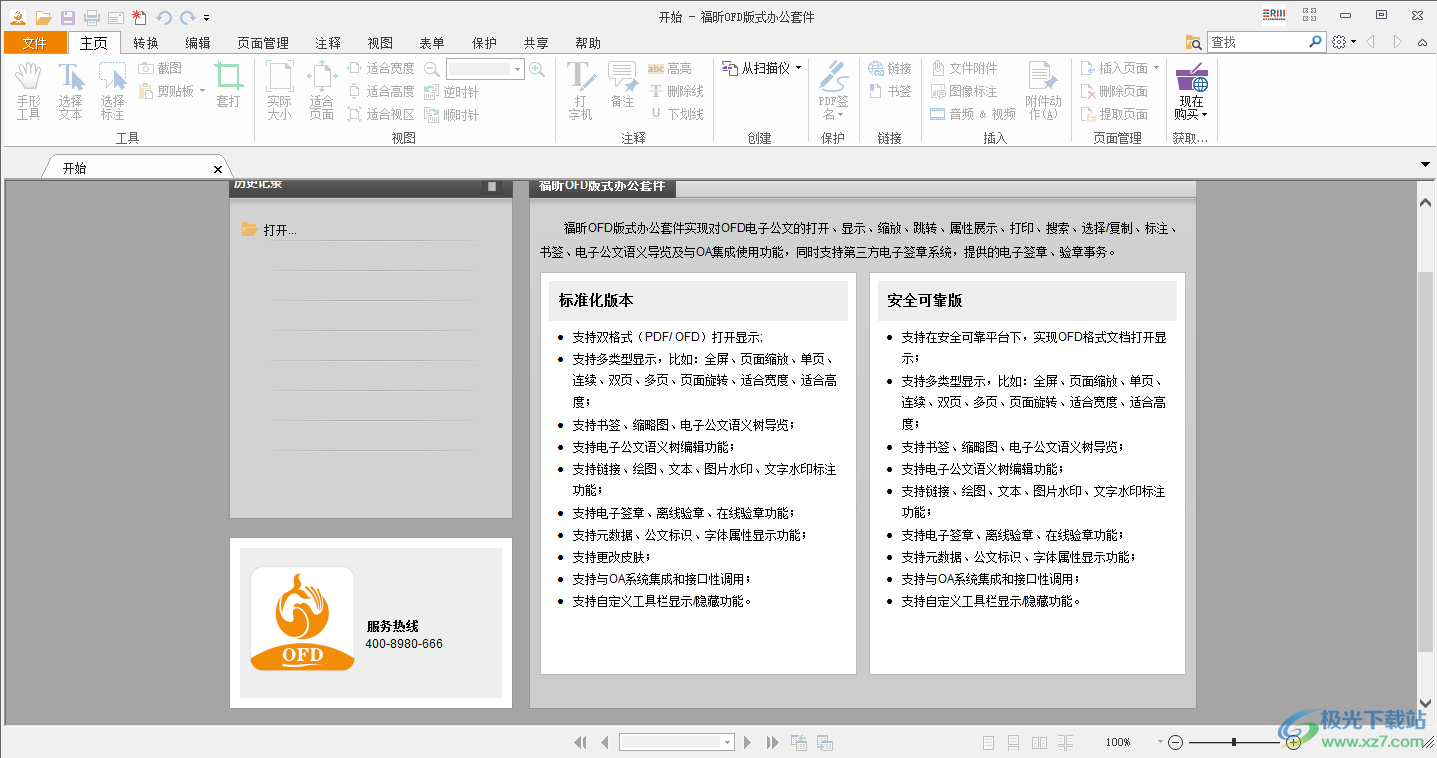The width and height of the screenshot is (1437, 758).
Task: Click the Open folder icon in quick toolbar
Action: (43, 17)
